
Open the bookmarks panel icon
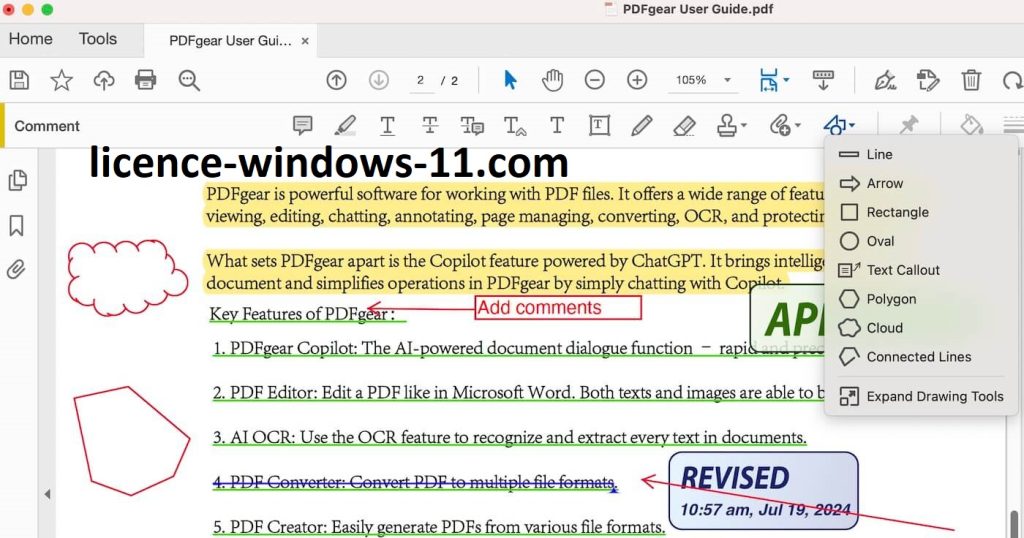pos(17,225)
